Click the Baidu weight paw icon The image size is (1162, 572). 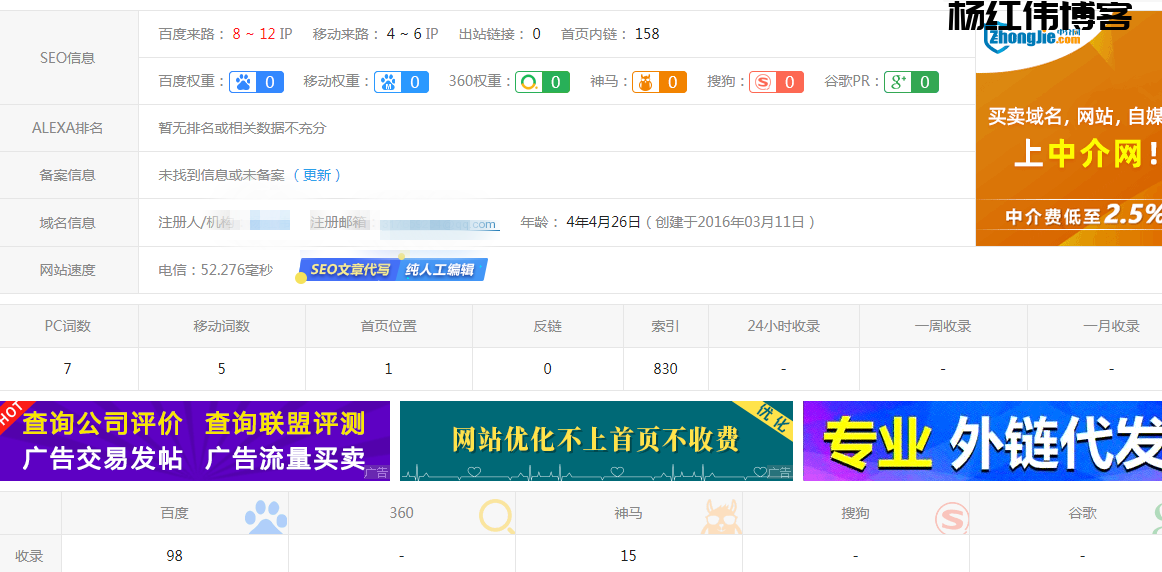coord(243,82)
